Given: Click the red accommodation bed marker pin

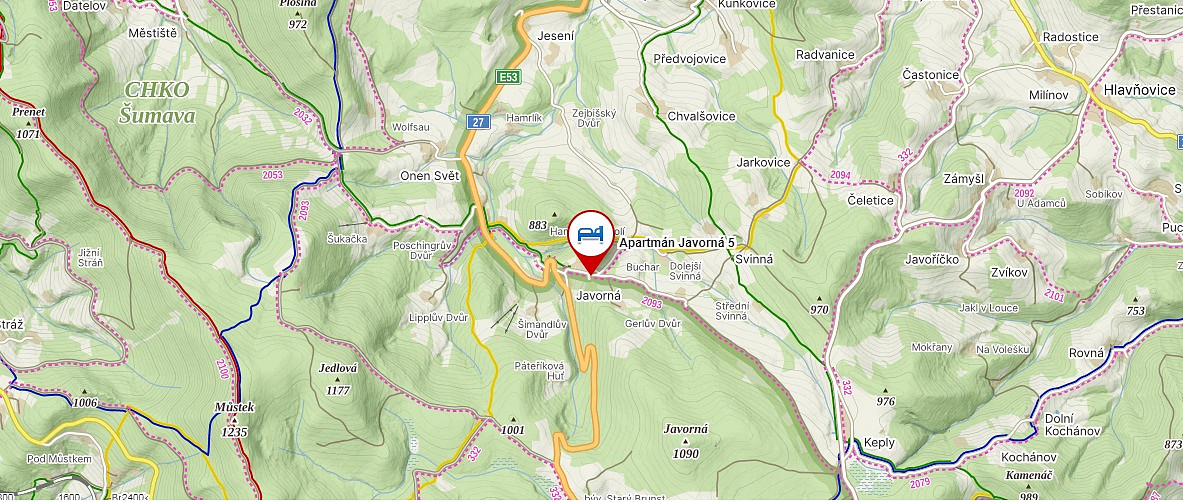Looking at the screenshot, I should (591, 241).
